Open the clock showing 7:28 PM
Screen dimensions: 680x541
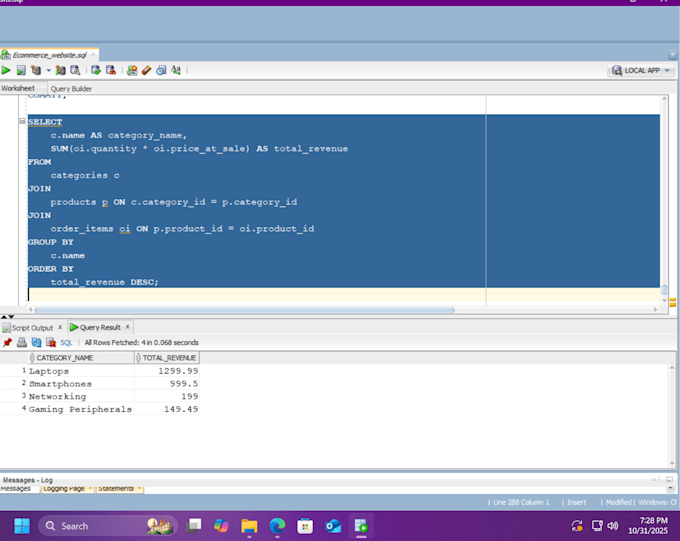(648, 525)
